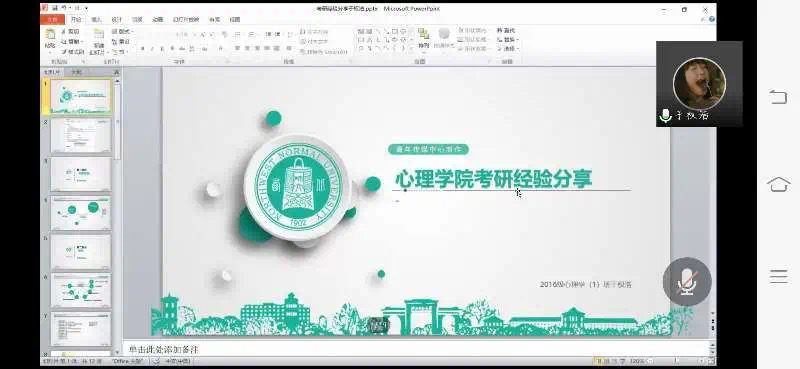The image size is (800, 369).
Task: Click the Format Painter button
Action: point(72,52)
